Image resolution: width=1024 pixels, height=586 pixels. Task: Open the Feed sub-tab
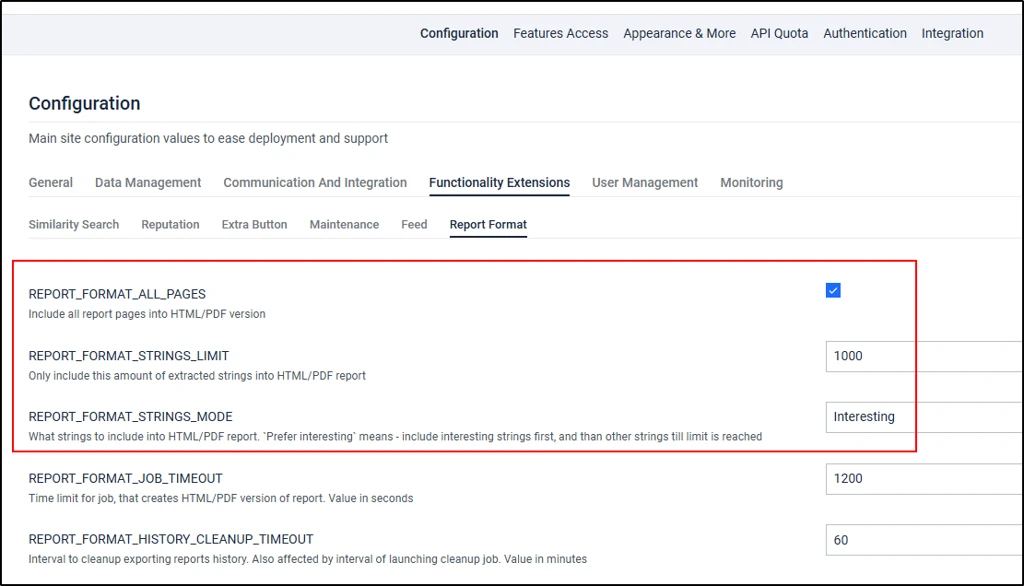(x=414, y=225)
